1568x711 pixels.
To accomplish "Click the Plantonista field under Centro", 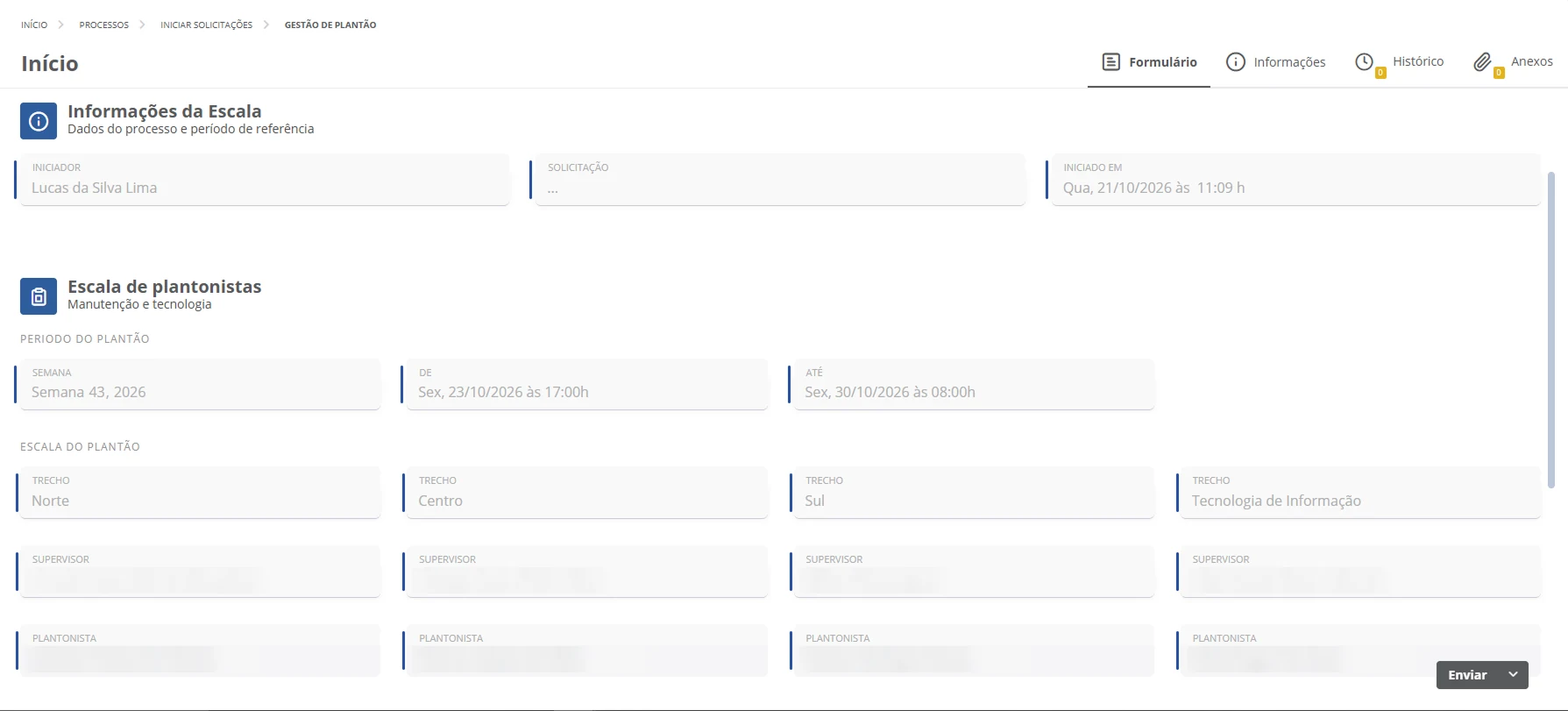I will click(585, 651).
